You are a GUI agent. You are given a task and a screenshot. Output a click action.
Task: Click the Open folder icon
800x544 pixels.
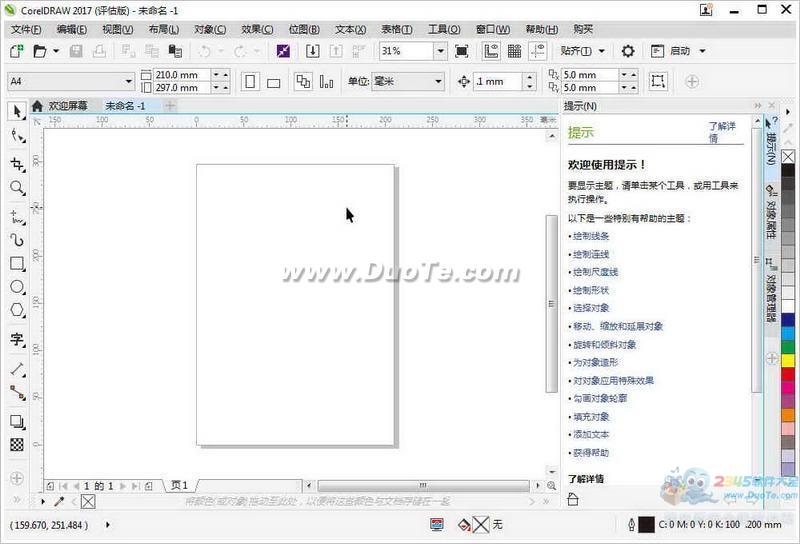point(40,51)
